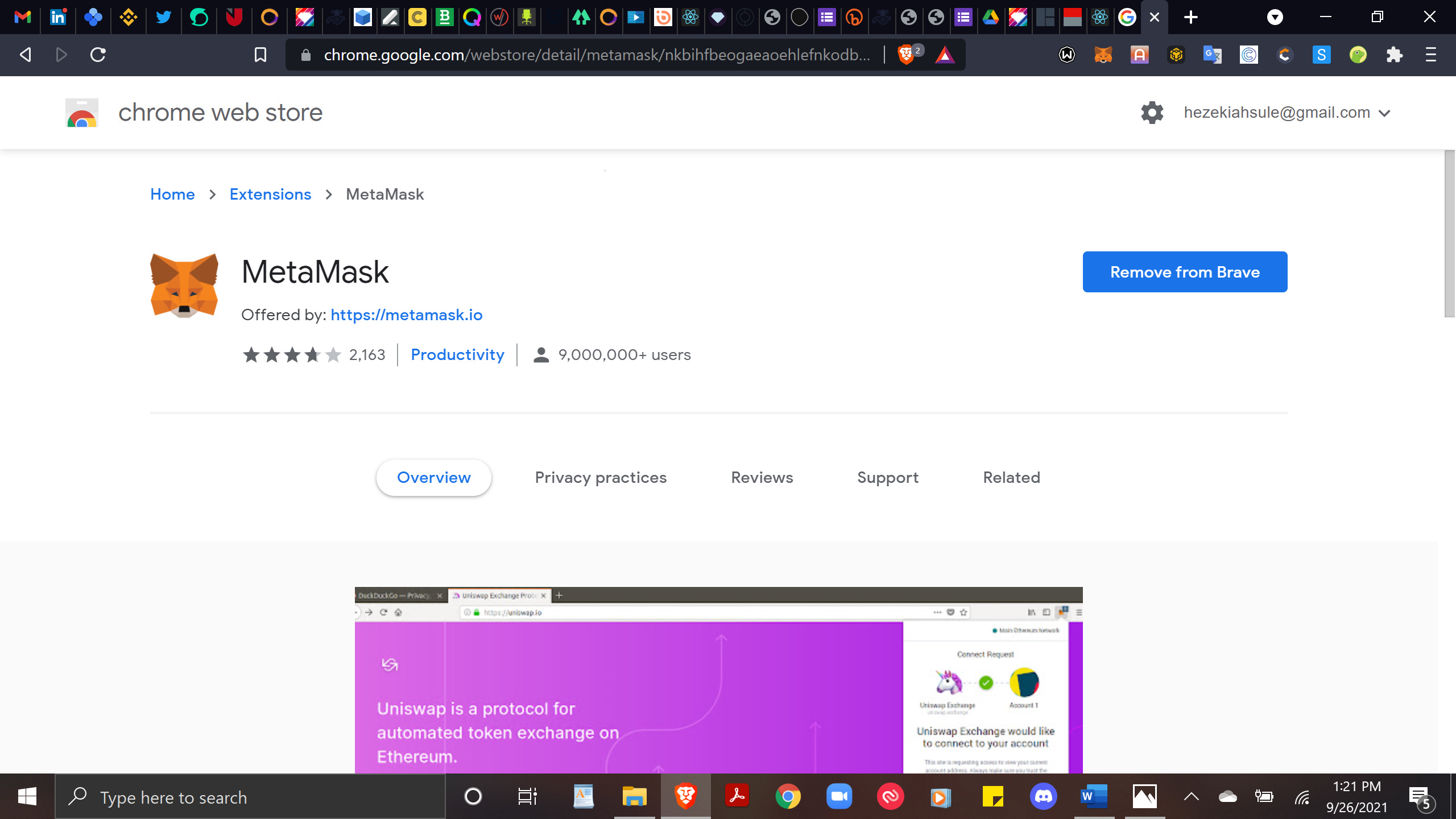Open the Google tab next to active tab
Image resolution: width=1456 pixels, height=819 pixels.
1127,18
